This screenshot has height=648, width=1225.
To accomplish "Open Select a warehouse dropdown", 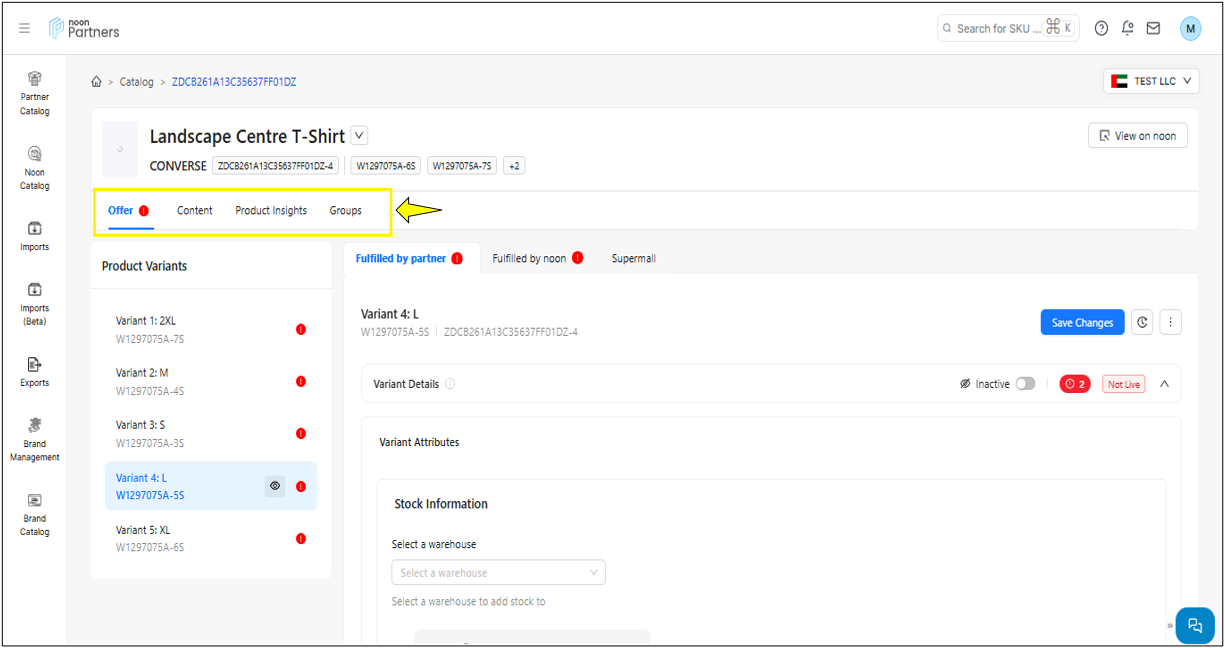I will [x=498, y=573].
